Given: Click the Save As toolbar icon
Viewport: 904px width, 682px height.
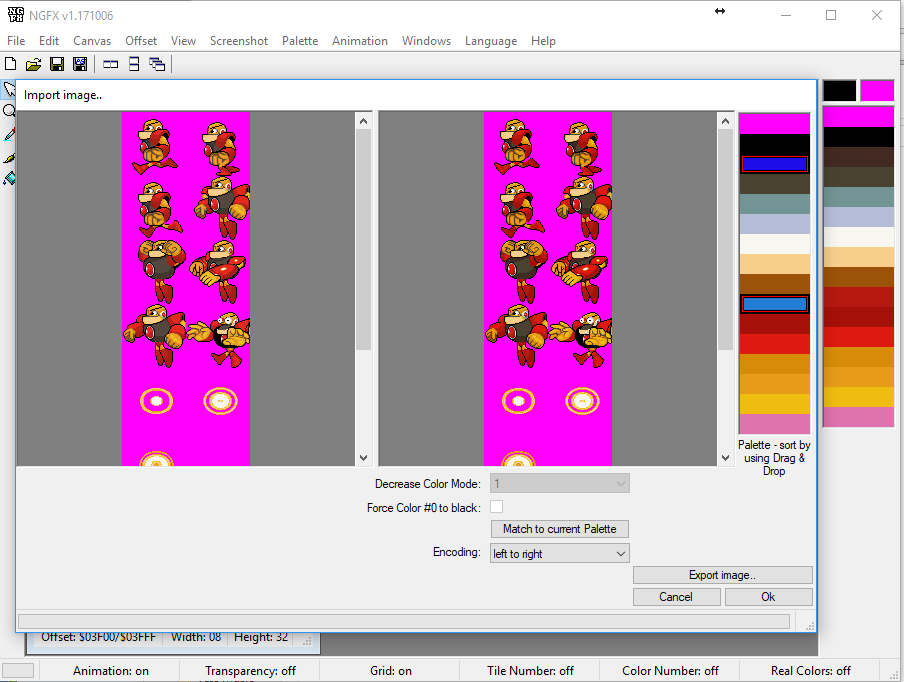Looking at the screenshot, I should pos(80,64).
